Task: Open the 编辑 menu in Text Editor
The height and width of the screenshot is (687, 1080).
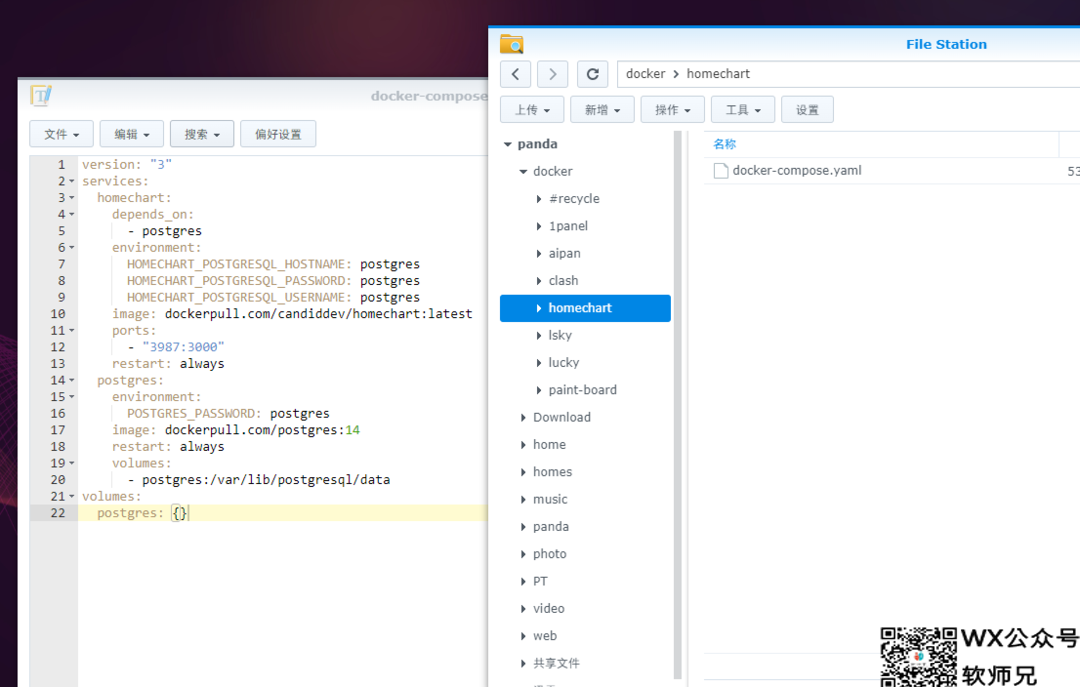Action: point(132,134)
